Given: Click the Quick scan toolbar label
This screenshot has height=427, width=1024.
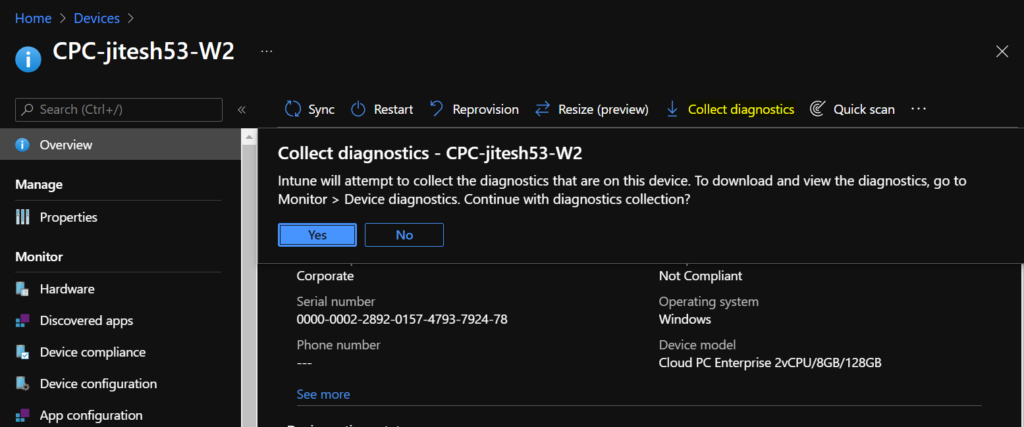Looking at the screenshot, I should click(x=864, y=109).
